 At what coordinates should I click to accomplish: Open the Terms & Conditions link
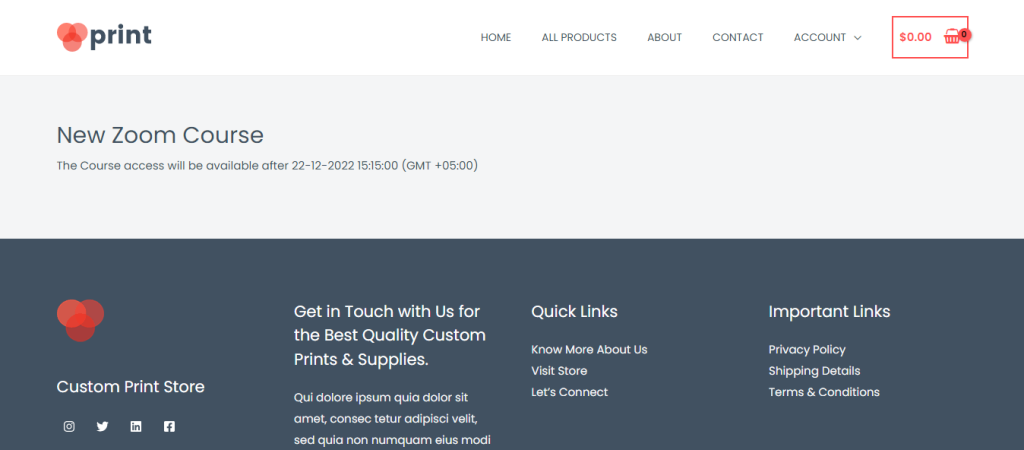click(x=824, y=392)
